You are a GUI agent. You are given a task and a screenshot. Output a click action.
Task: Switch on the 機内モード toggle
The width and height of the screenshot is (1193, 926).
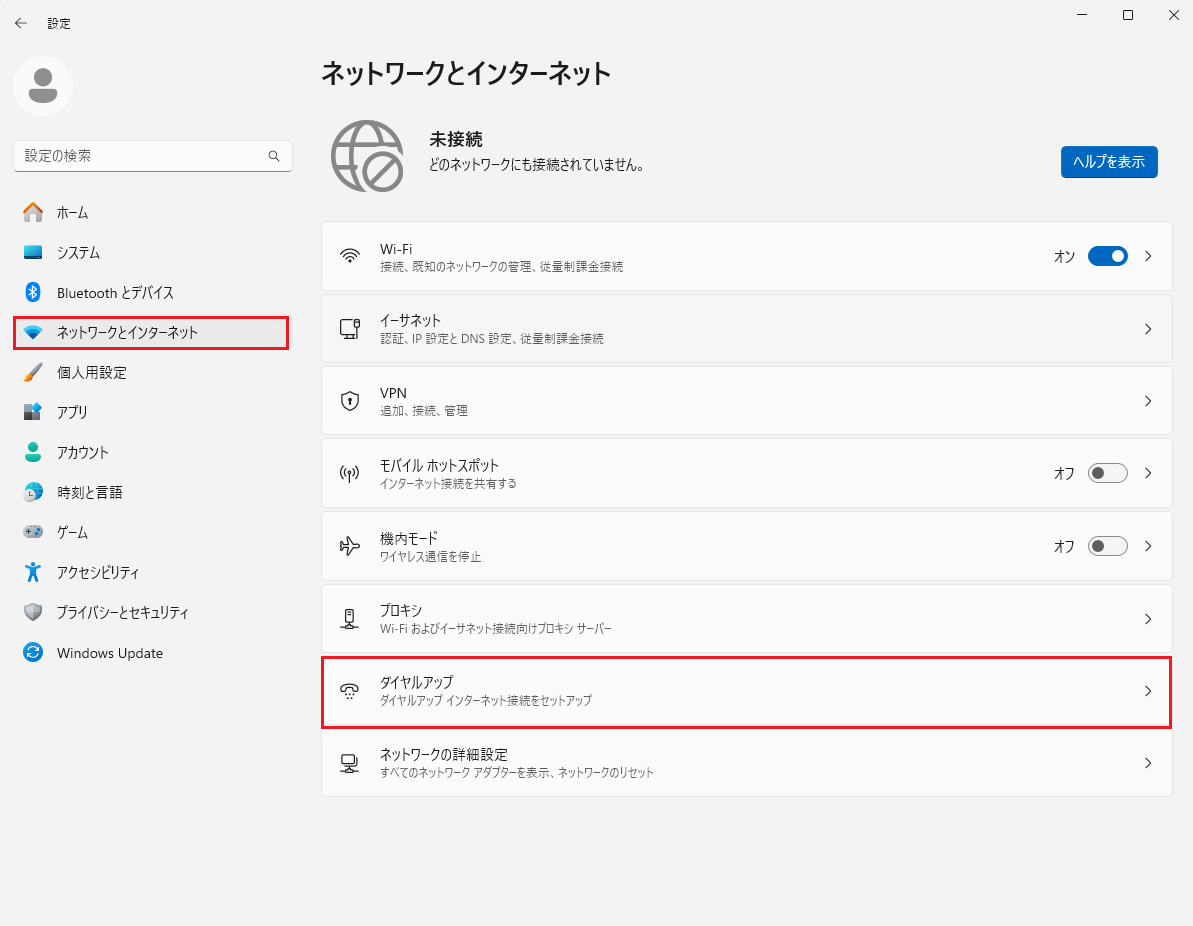click(x=1107, y=546)
